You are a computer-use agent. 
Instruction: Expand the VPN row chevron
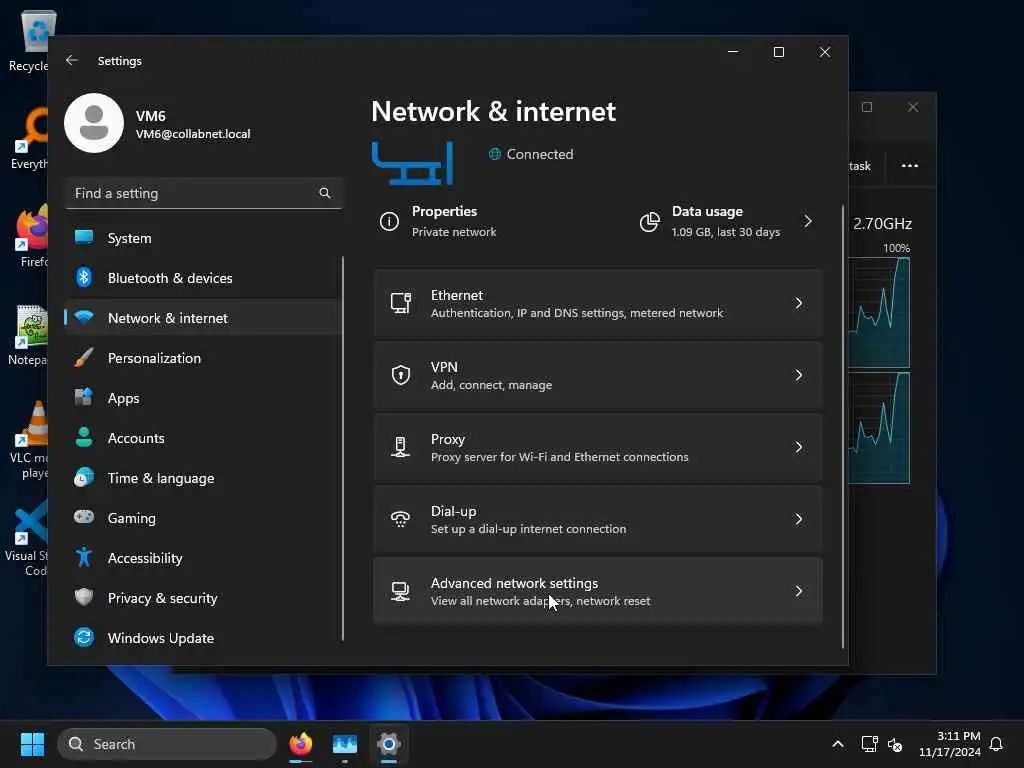(799, 375)
